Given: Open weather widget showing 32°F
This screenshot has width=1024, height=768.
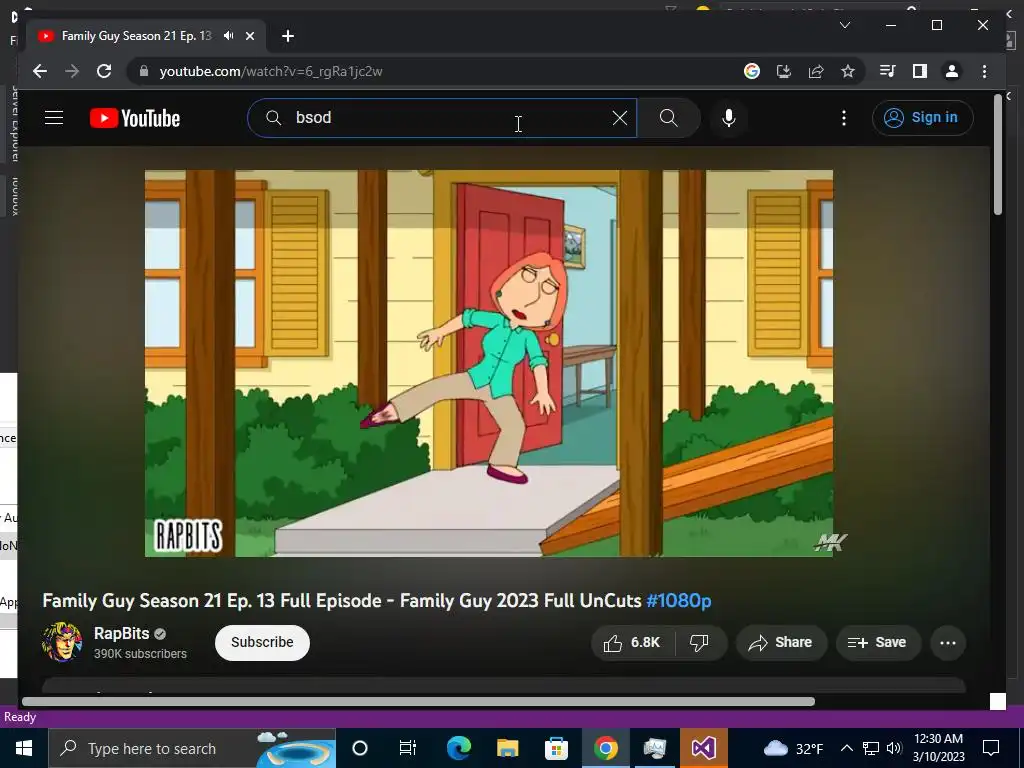Looking at the screenshot, I should (x=792, y=748).
